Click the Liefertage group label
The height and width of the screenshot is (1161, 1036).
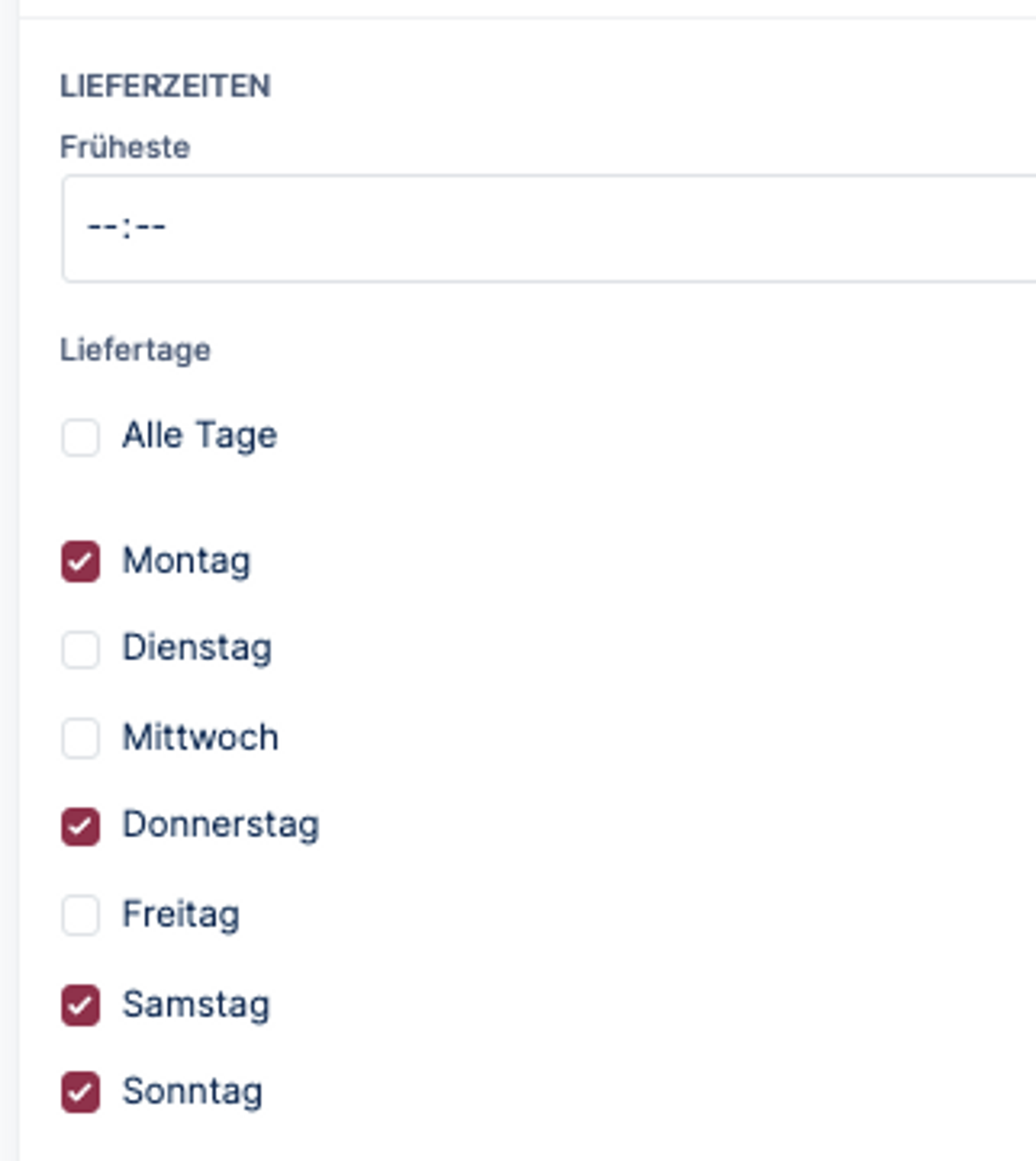pos(136,350)
